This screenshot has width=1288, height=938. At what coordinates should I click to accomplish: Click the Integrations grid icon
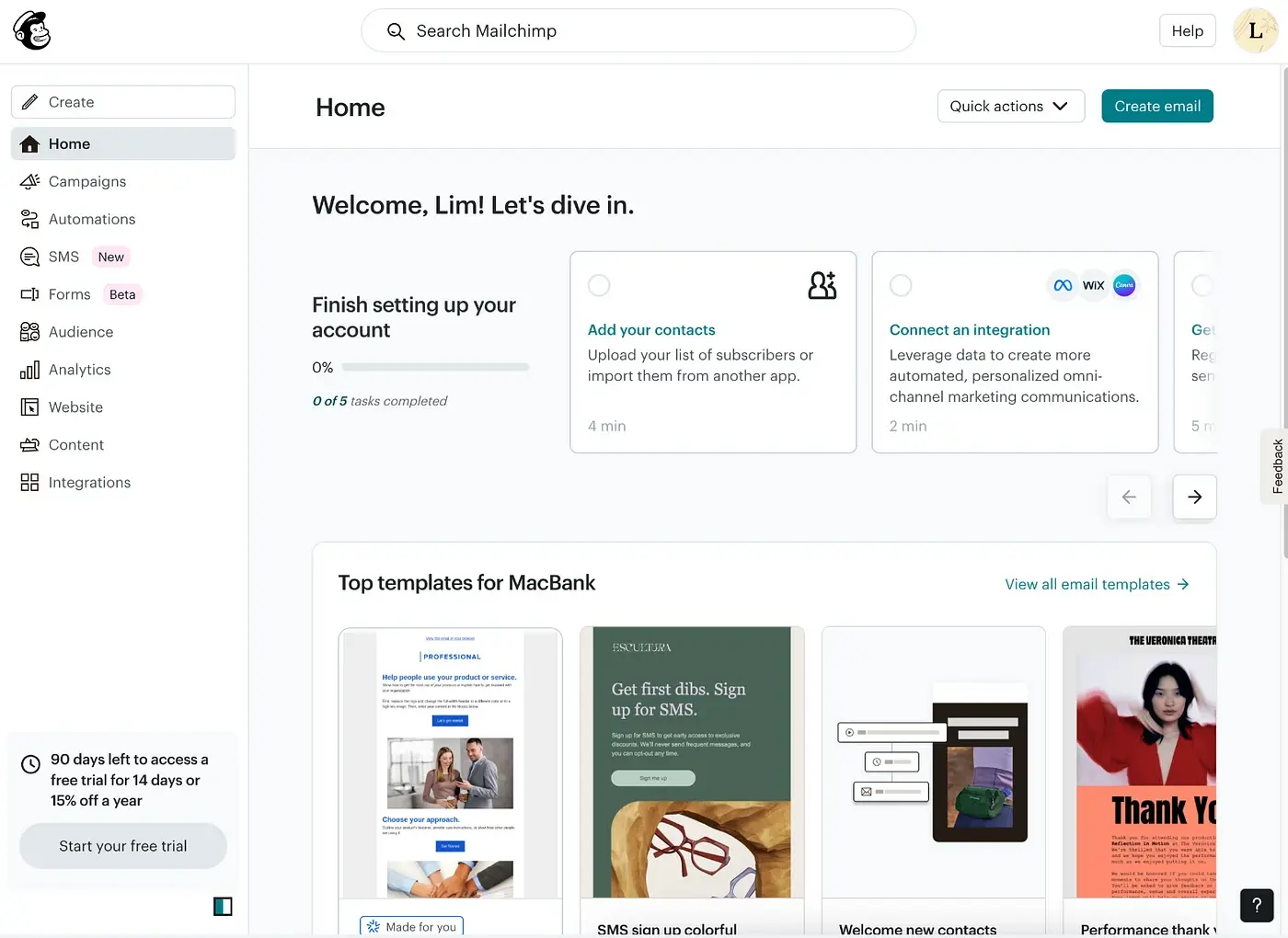29,483
